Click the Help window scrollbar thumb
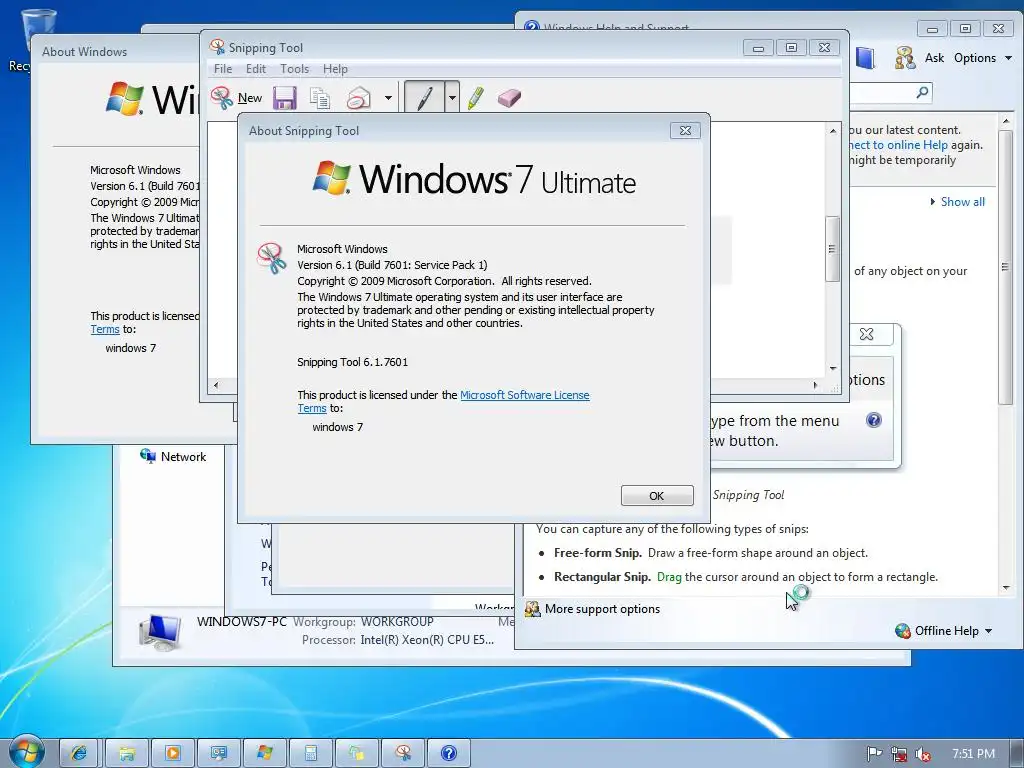1024x768 pixels. pos(1006,268)
